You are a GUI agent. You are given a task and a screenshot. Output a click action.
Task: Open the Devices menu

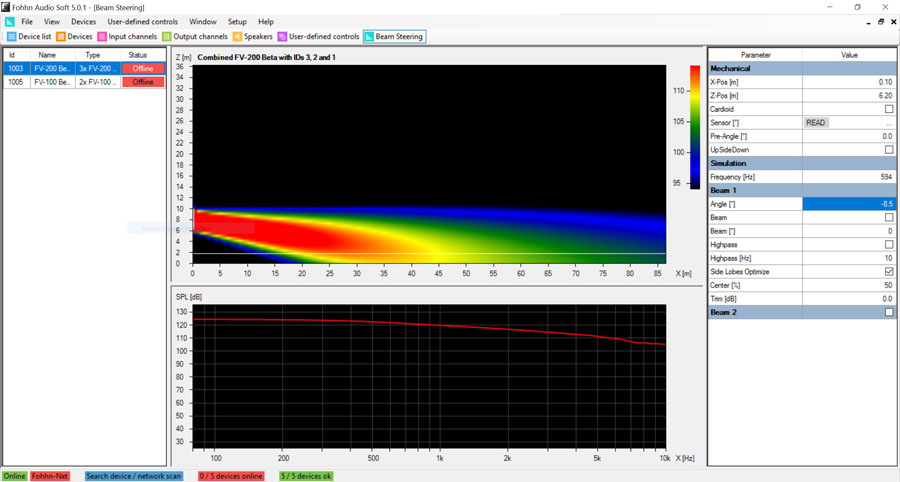pyautogui.click(x=83, y=22)
